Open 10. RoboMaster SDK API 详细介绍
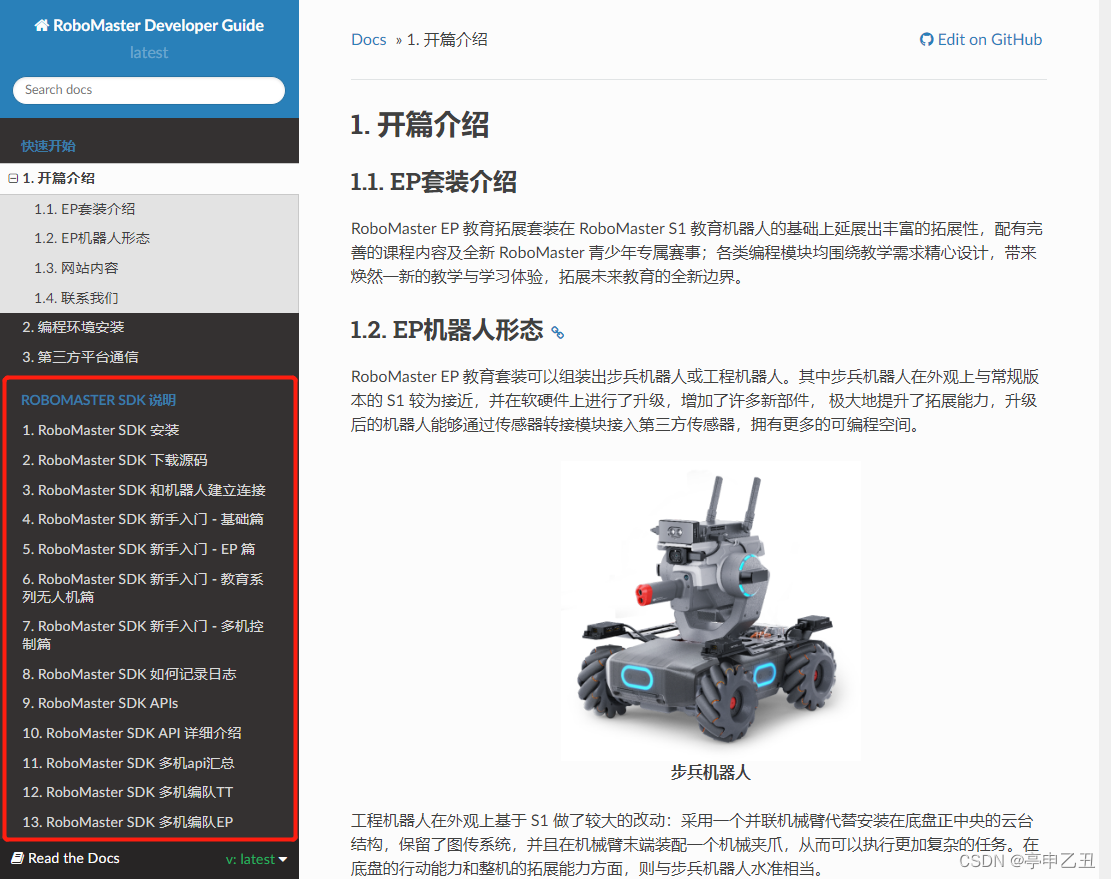 pos(132,733)
